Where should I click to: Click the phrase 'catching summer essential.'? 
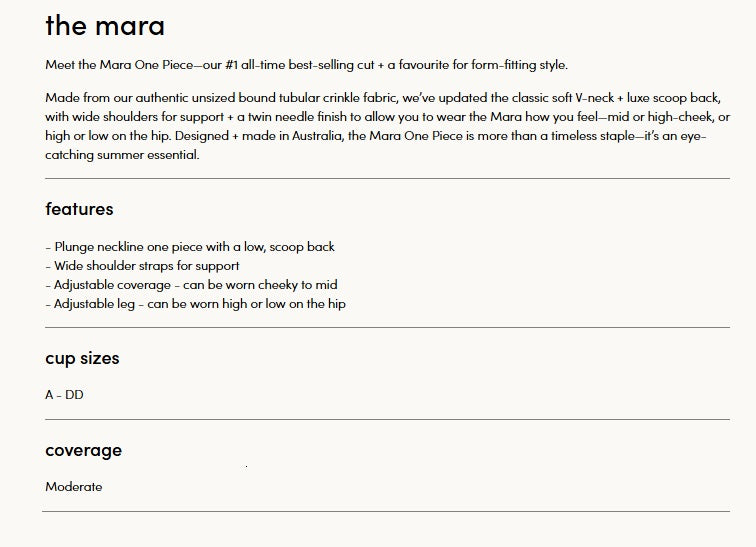tap(122, 155)
